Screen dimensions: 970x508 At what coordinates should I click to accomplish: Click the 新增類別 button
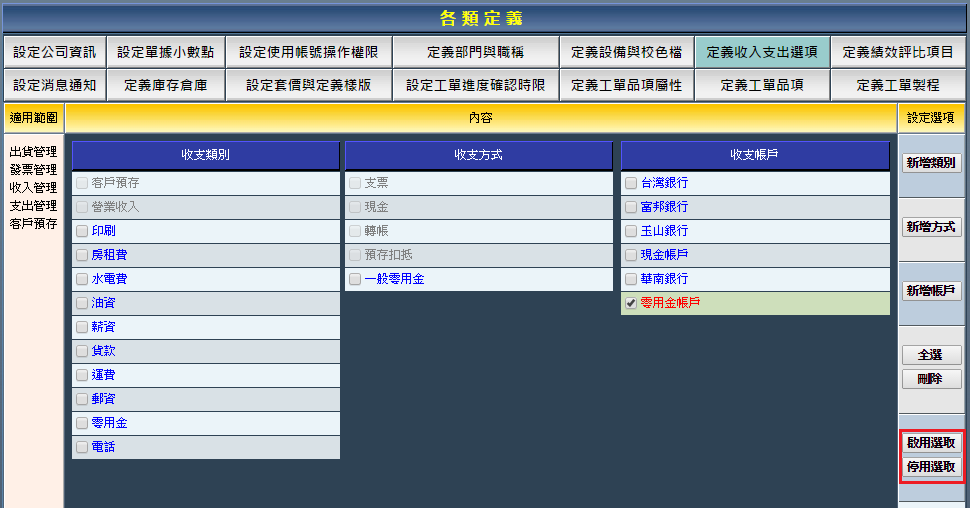(931, 163)
